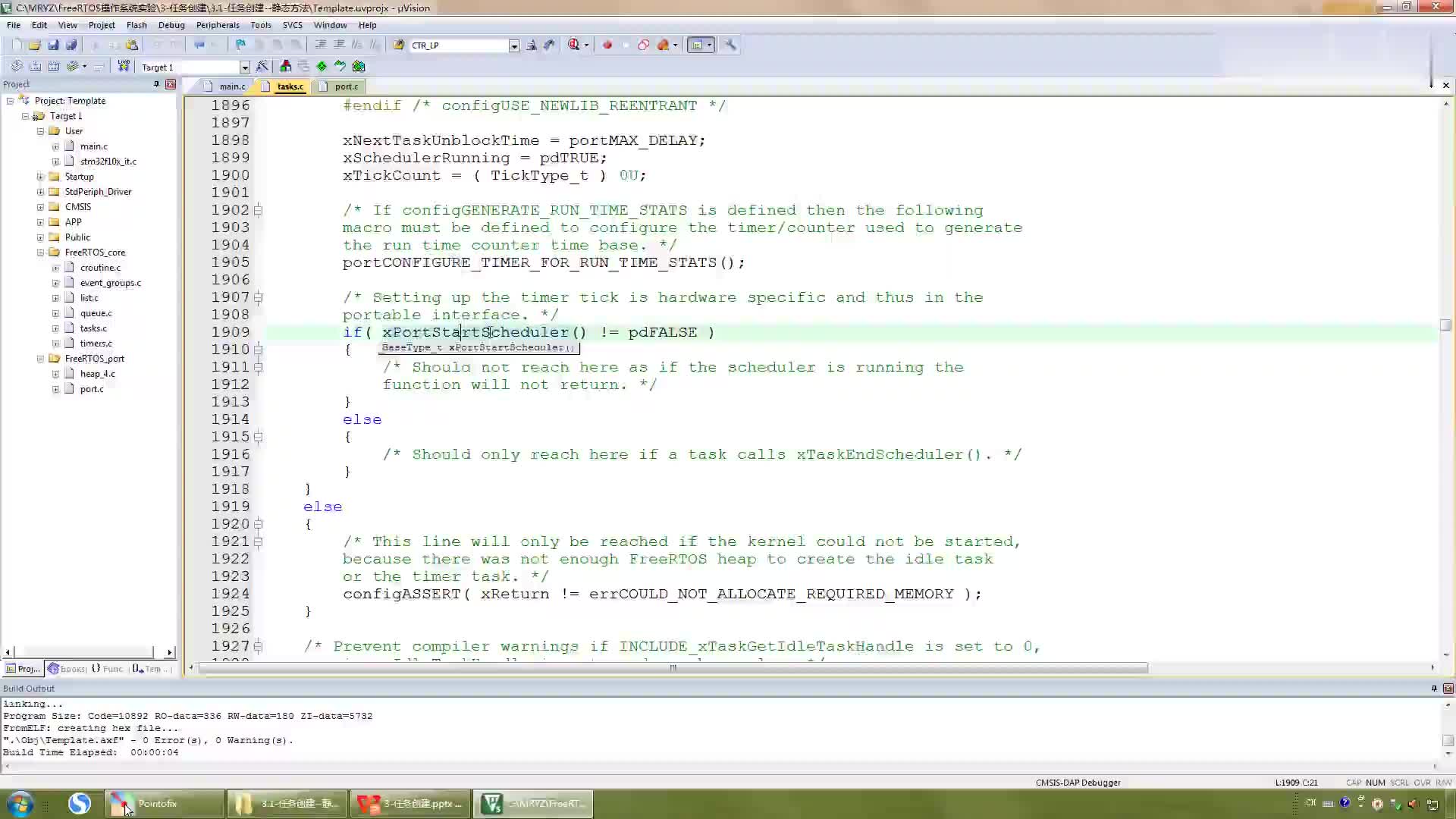Select heap_4.c in the project tree

coord(98,374)
